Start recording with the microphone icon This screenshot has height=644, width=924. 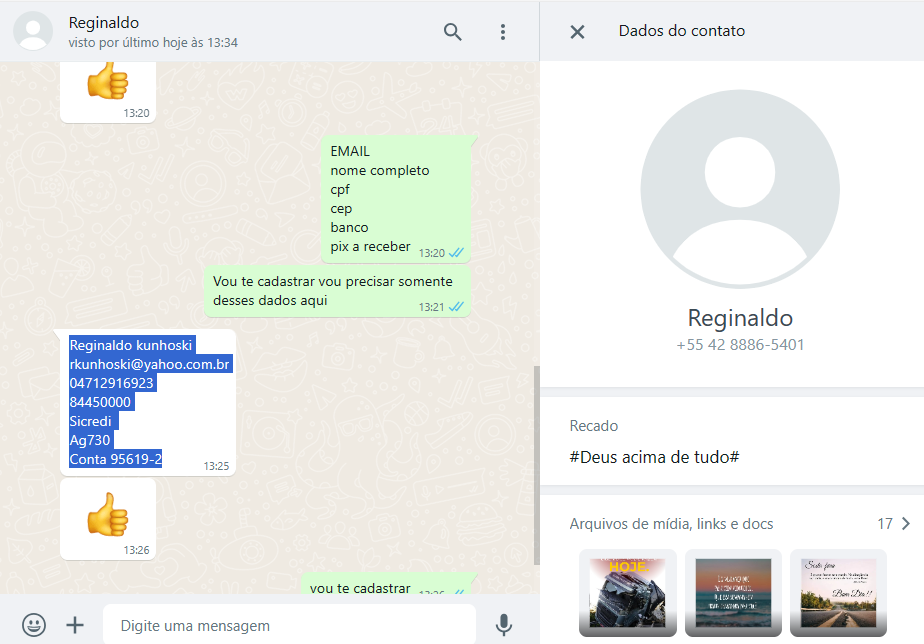point(504,625)
